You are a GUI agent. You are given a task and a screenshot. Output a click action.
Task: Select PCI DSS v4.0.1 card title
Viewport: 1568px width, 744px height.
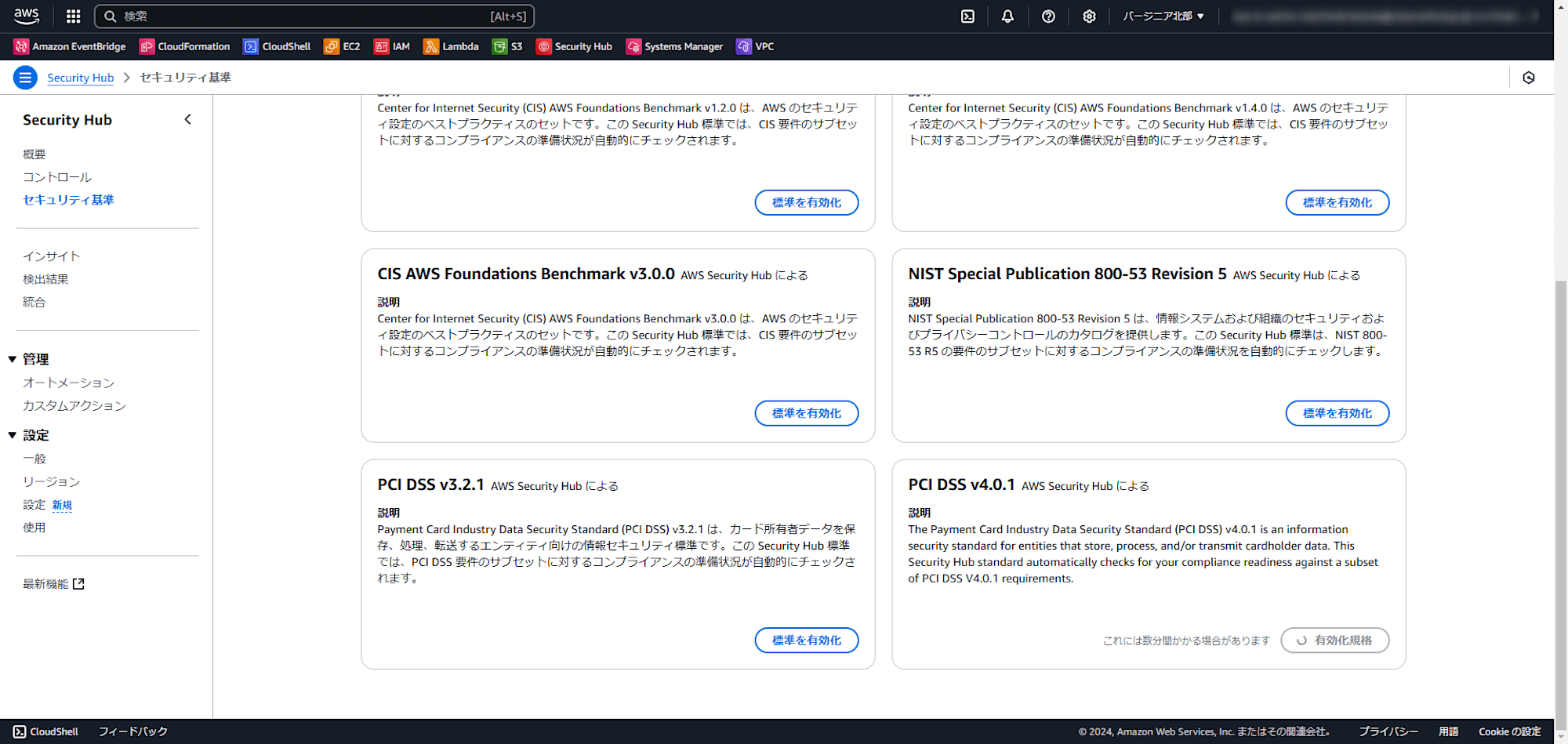coord(961,485)
